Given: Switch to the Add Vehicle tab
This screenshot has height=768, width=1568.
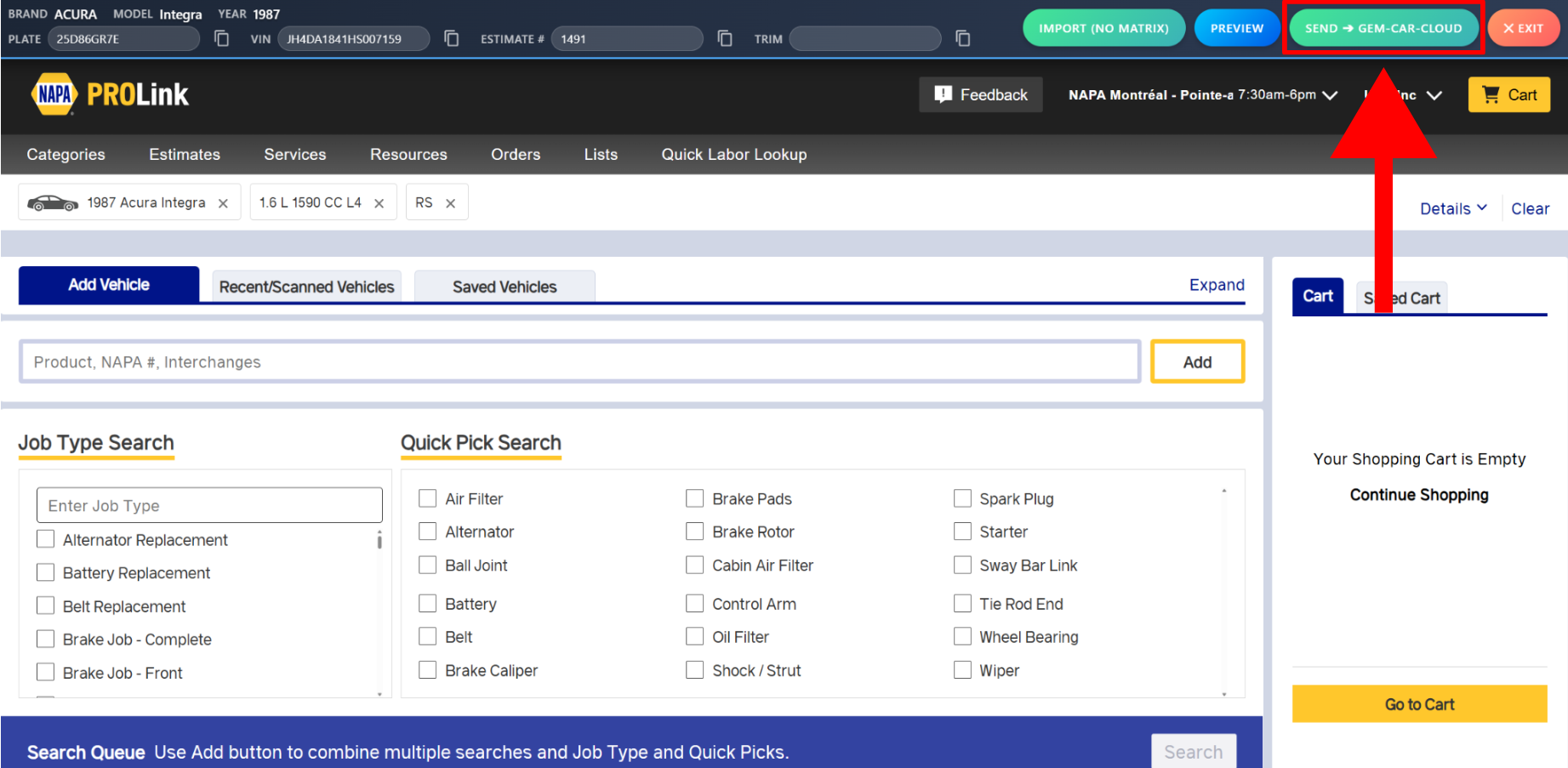Looking at the screenshot, I should click(109, 285).
